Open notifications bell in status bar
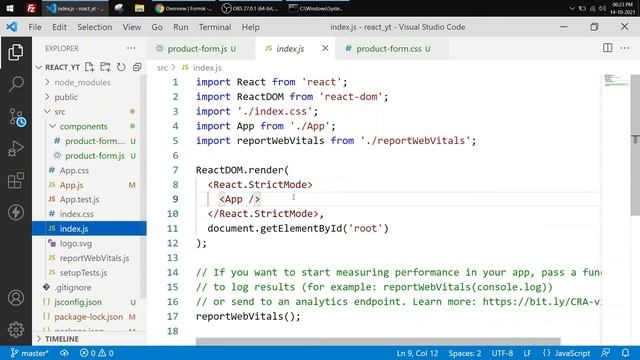640x360 pixels. tap(625, 353)
